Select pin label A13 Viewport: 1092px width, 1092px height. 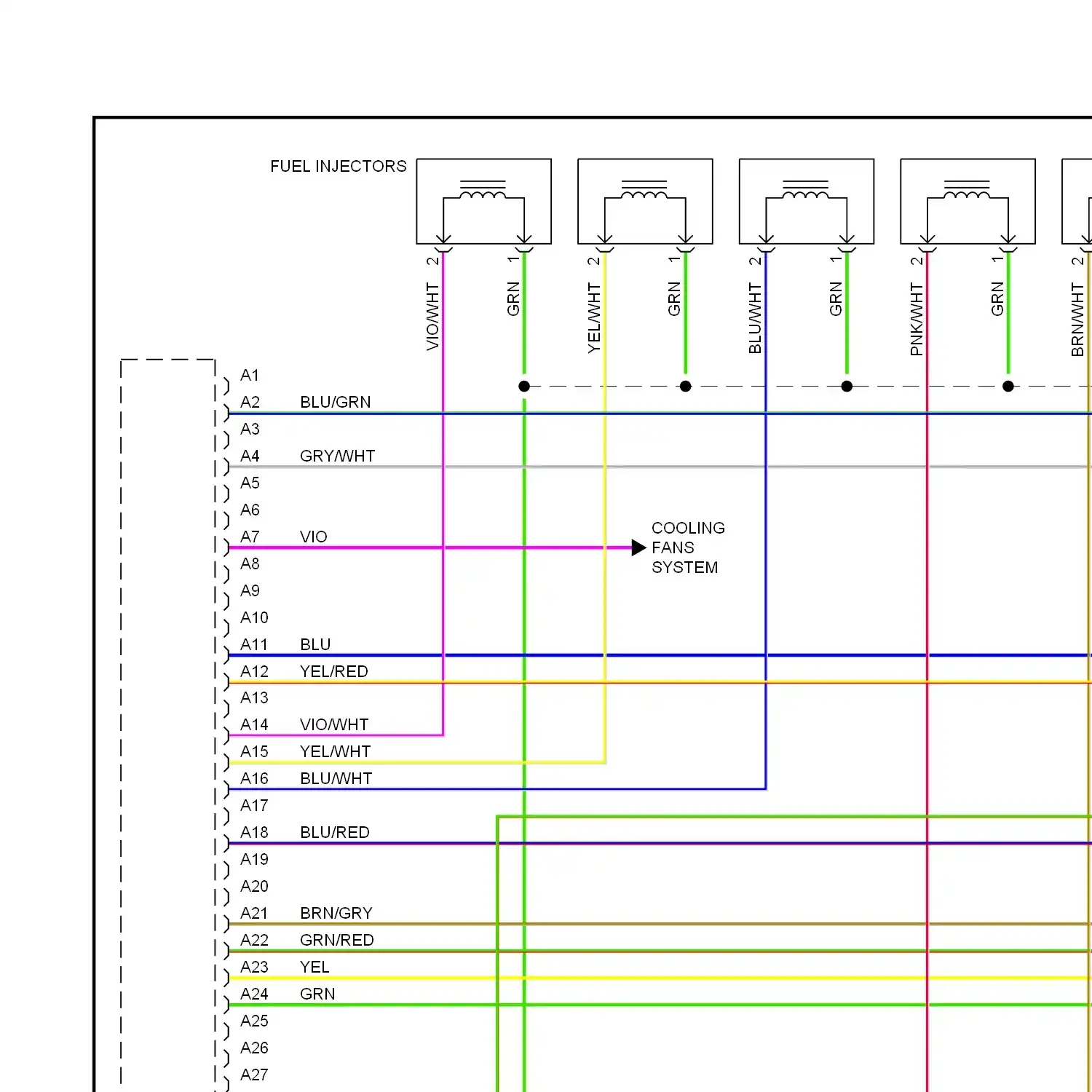254,698
